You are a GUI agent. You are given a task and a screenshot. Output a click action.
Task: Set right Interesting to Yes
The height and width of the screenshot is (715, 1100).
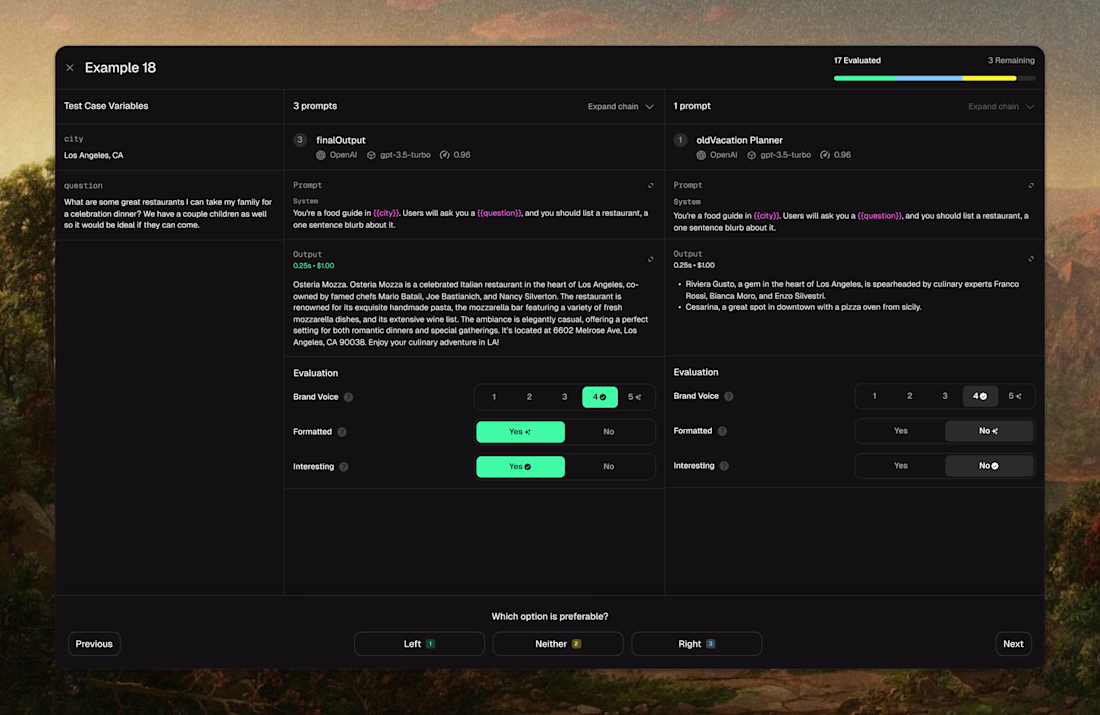(901, 466)
